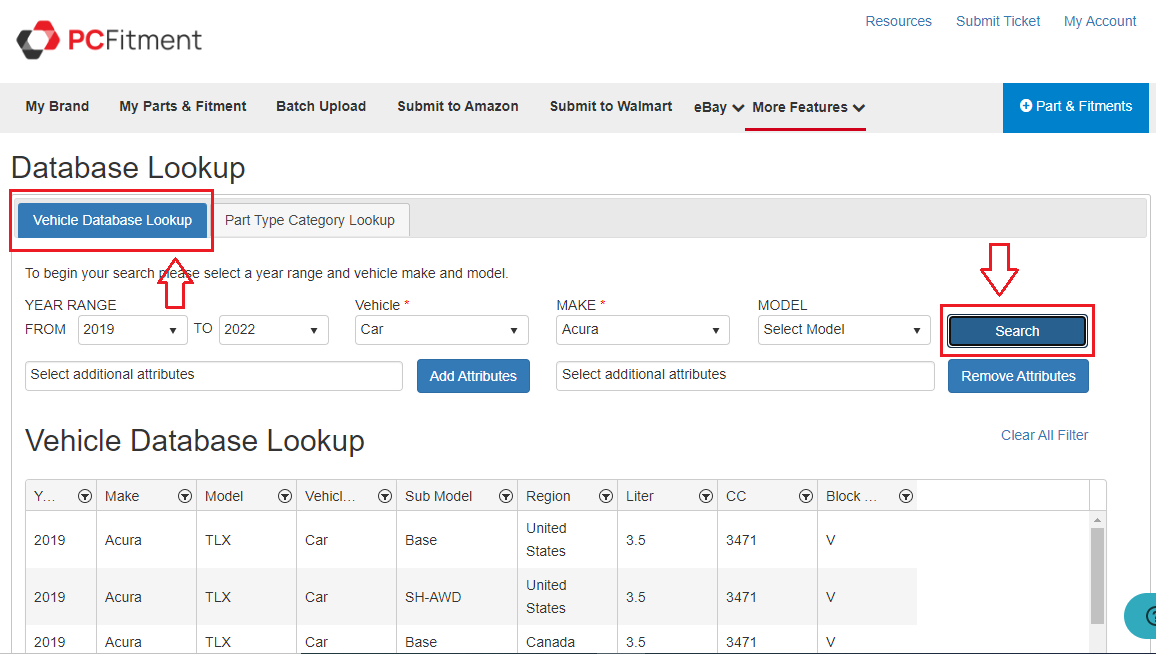Click the Add Attributes button
The width and height of the screenshot is (1156, 654).
coord(473,376)
